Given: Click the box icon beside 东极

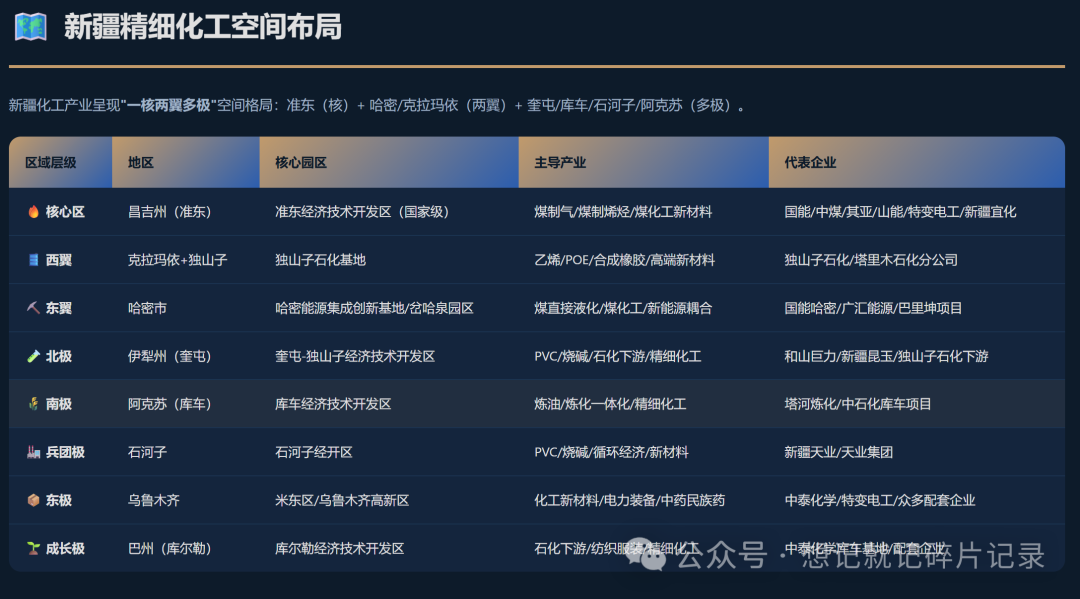Looking at the screenshot, I should pos(33,500).
